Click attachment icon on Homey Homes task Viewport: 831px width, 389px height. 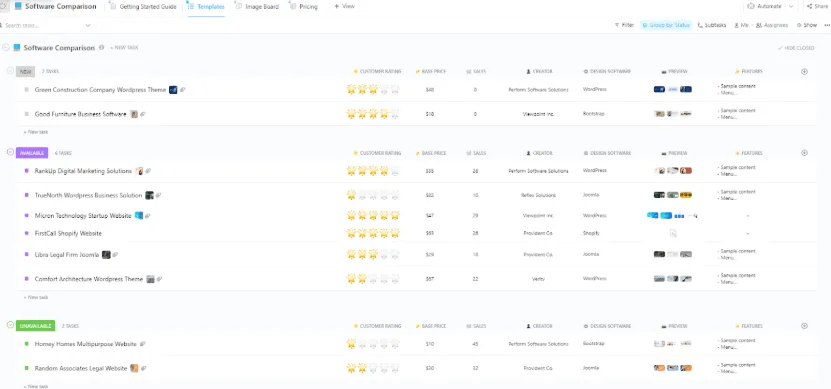(x=143, y=344)
